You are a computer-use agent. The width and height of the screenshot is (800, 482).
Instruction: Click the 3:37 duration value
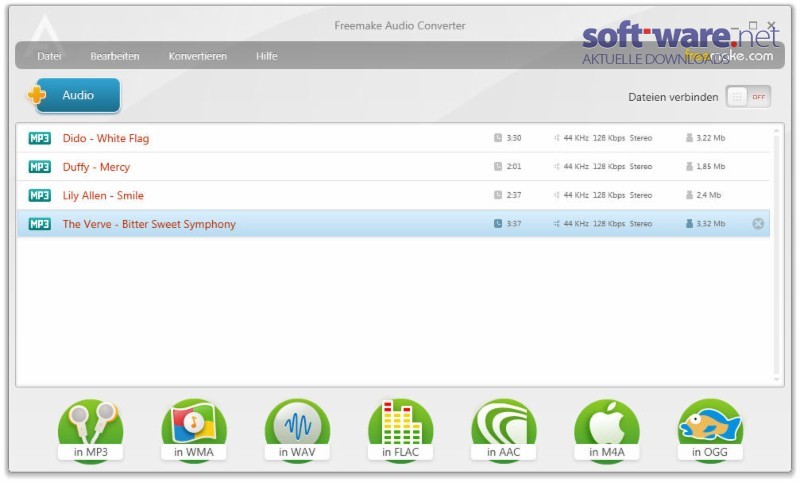(514, 223)
